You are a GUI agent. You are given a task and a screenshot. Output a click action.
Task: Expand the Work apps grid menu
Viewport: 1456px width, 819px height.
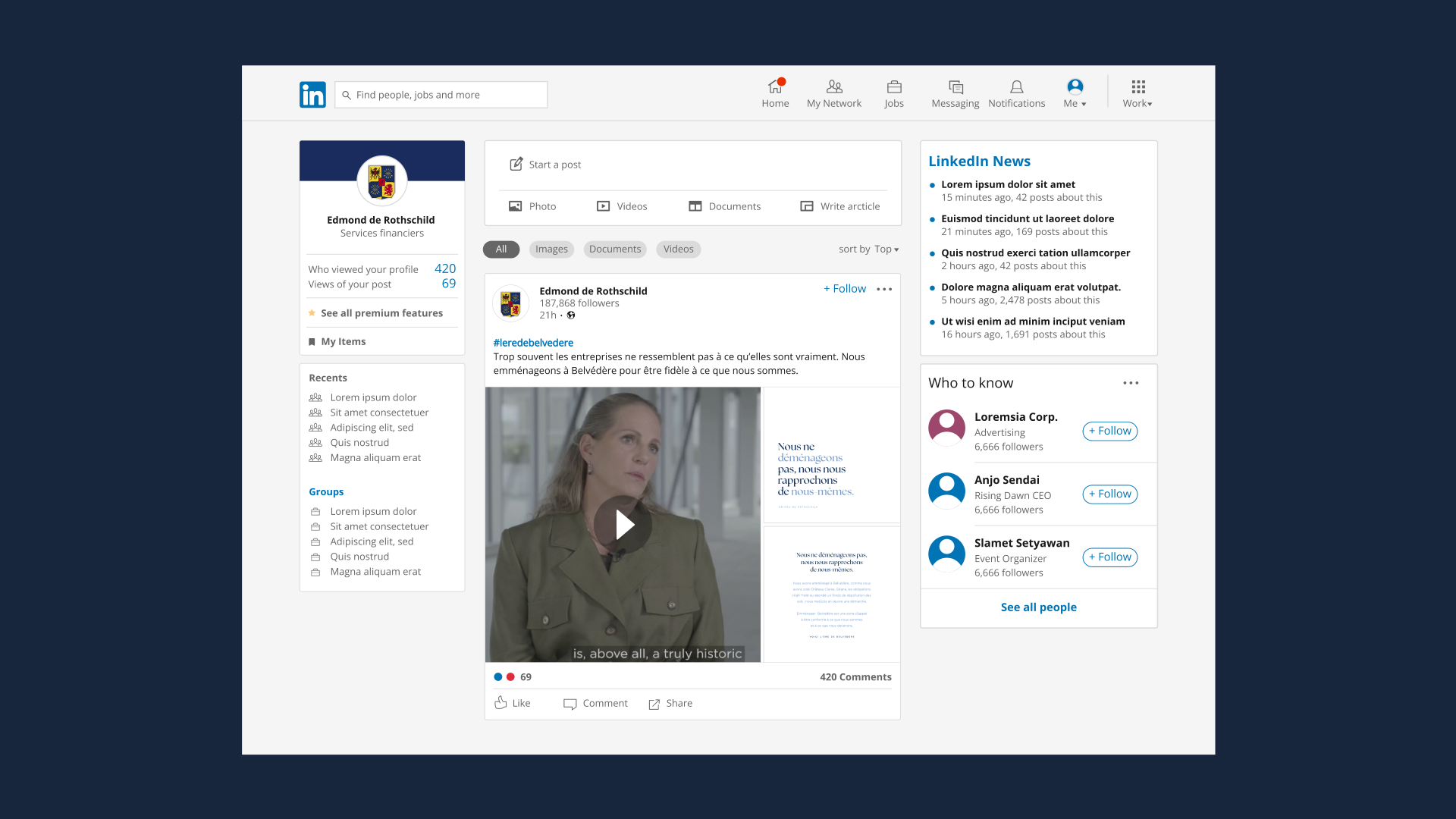pos(1138,94)
